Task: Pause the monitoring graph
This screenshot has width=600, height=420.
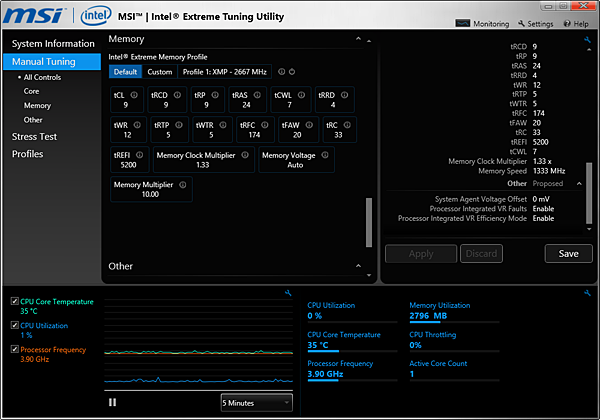Action: 112,402
